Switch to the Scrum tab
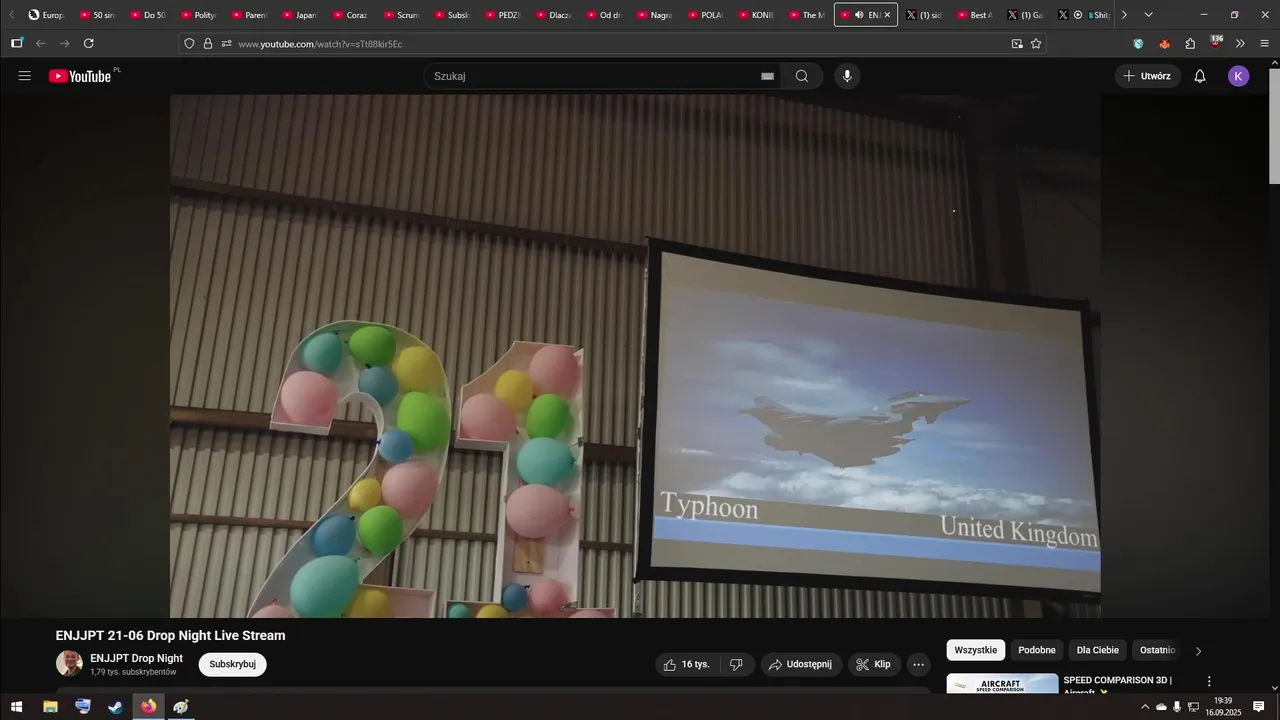The image size is (1280, 720). point(402,15)
